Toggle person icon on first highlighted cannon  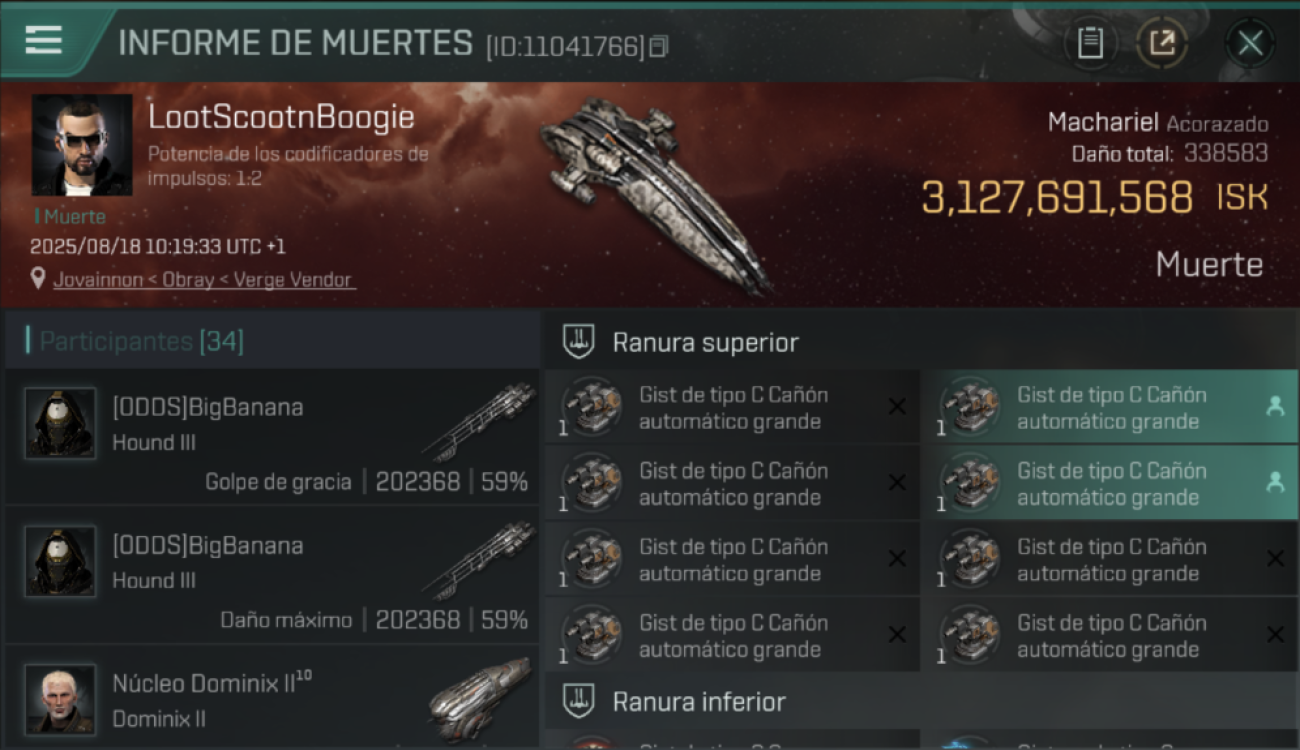click(1275, 406)
